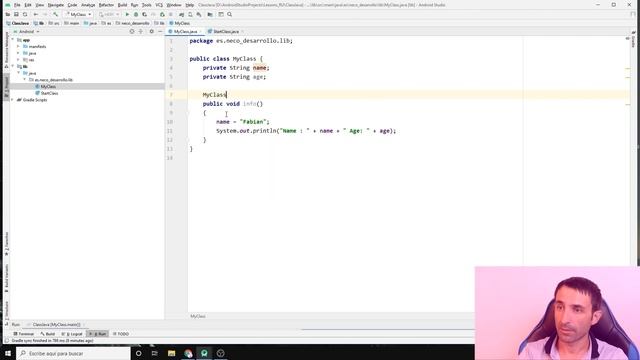Click the Run with Coverage icon
Screen dimensions: 640x360
click(144, 14)
